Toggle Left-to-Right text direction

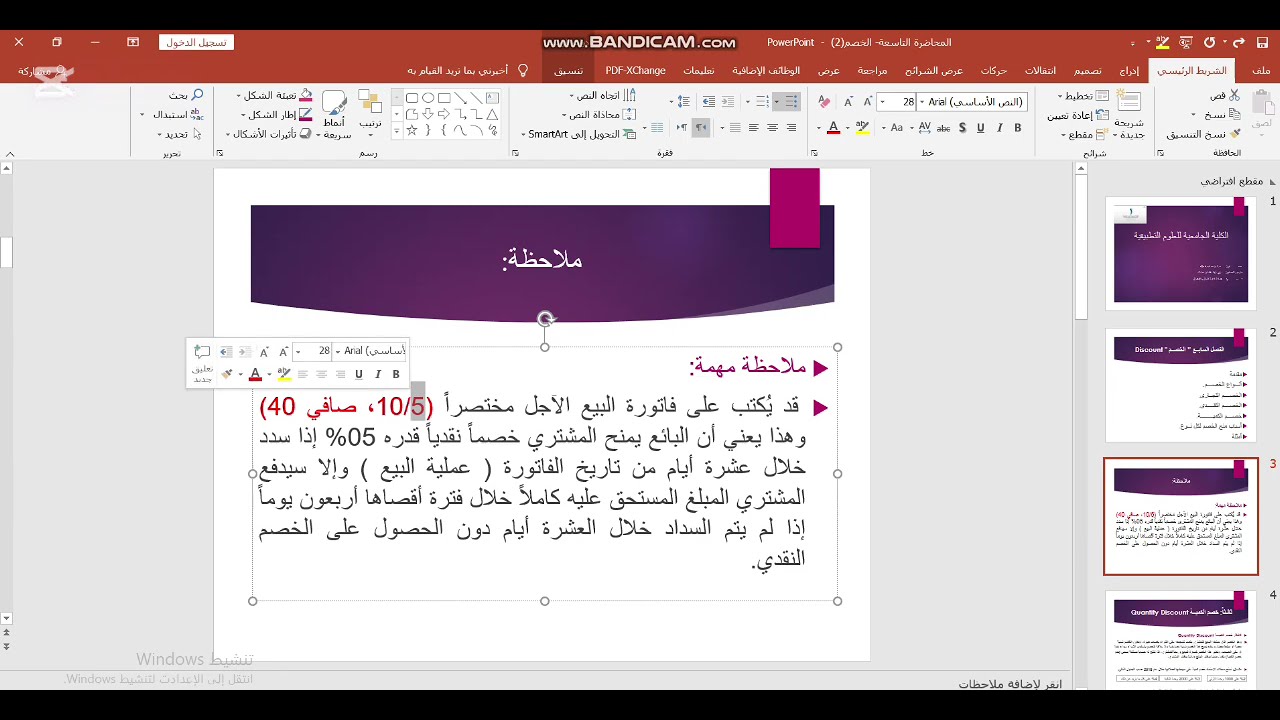click(x=681, y=128)
